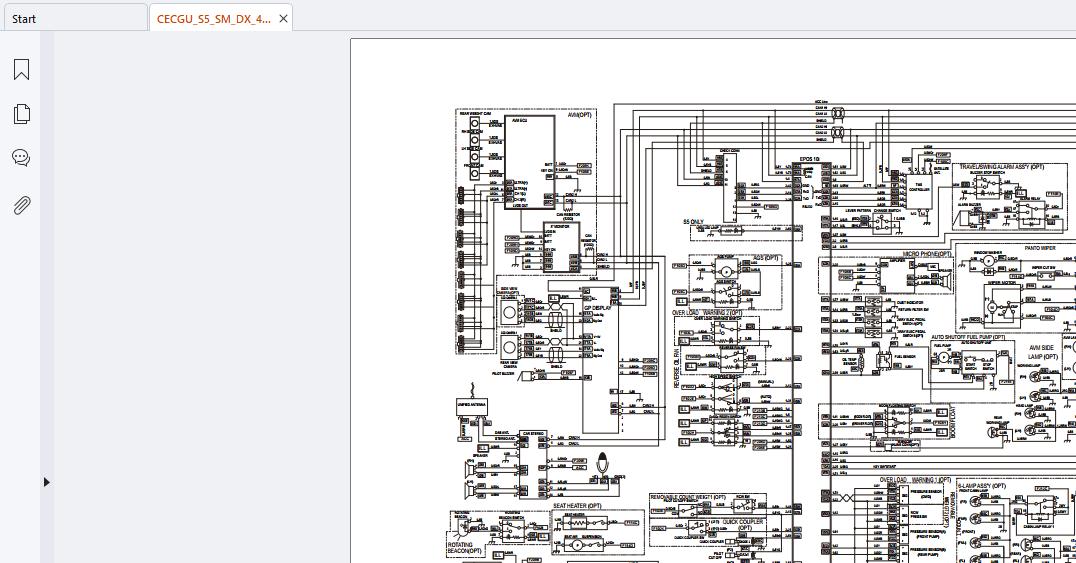Open the Attachments paperclip panel
The image size is (1076, 563).
[21, 205]
